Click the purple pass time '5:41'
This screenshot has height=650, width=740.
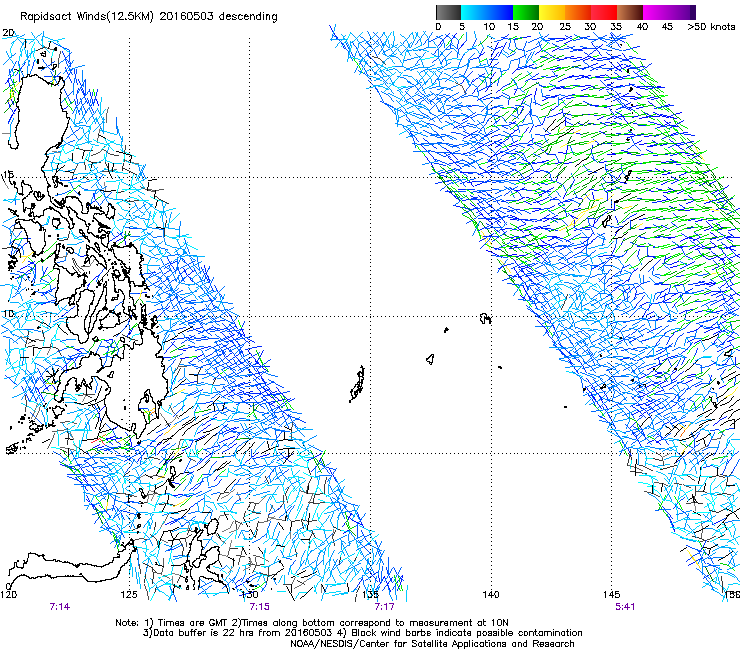tap(625, 607)
